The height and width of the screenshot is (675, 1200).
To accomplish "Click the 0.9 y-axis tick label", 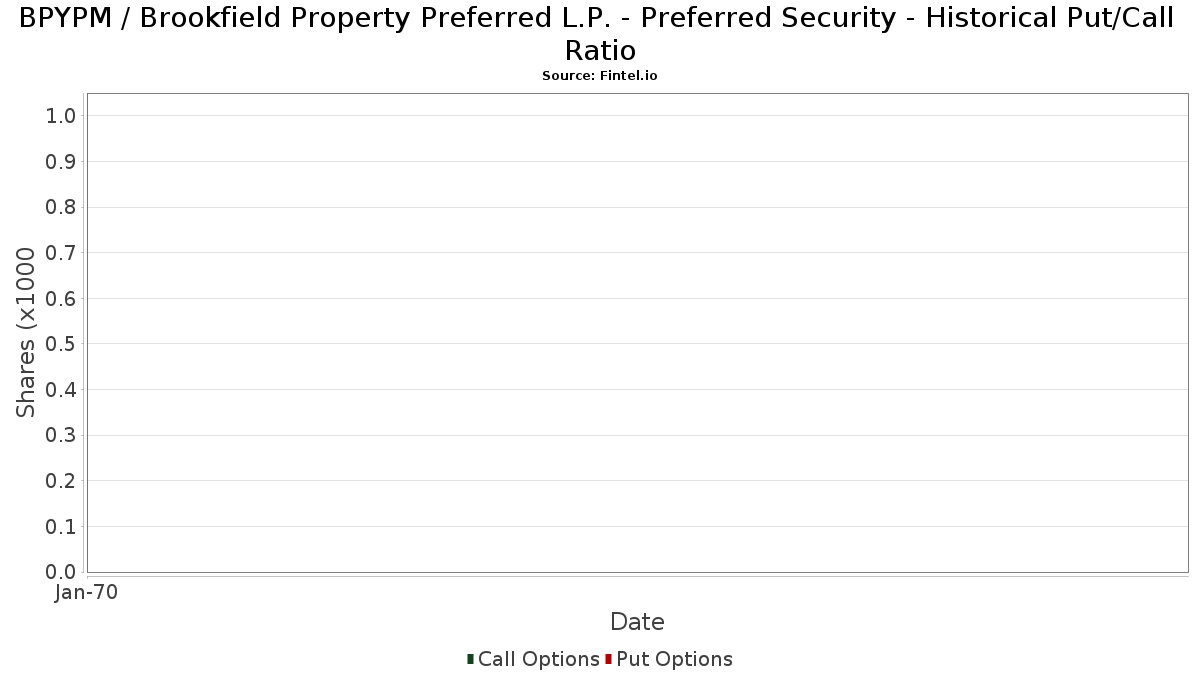I will pyautogui.click(x=61, y=162).
